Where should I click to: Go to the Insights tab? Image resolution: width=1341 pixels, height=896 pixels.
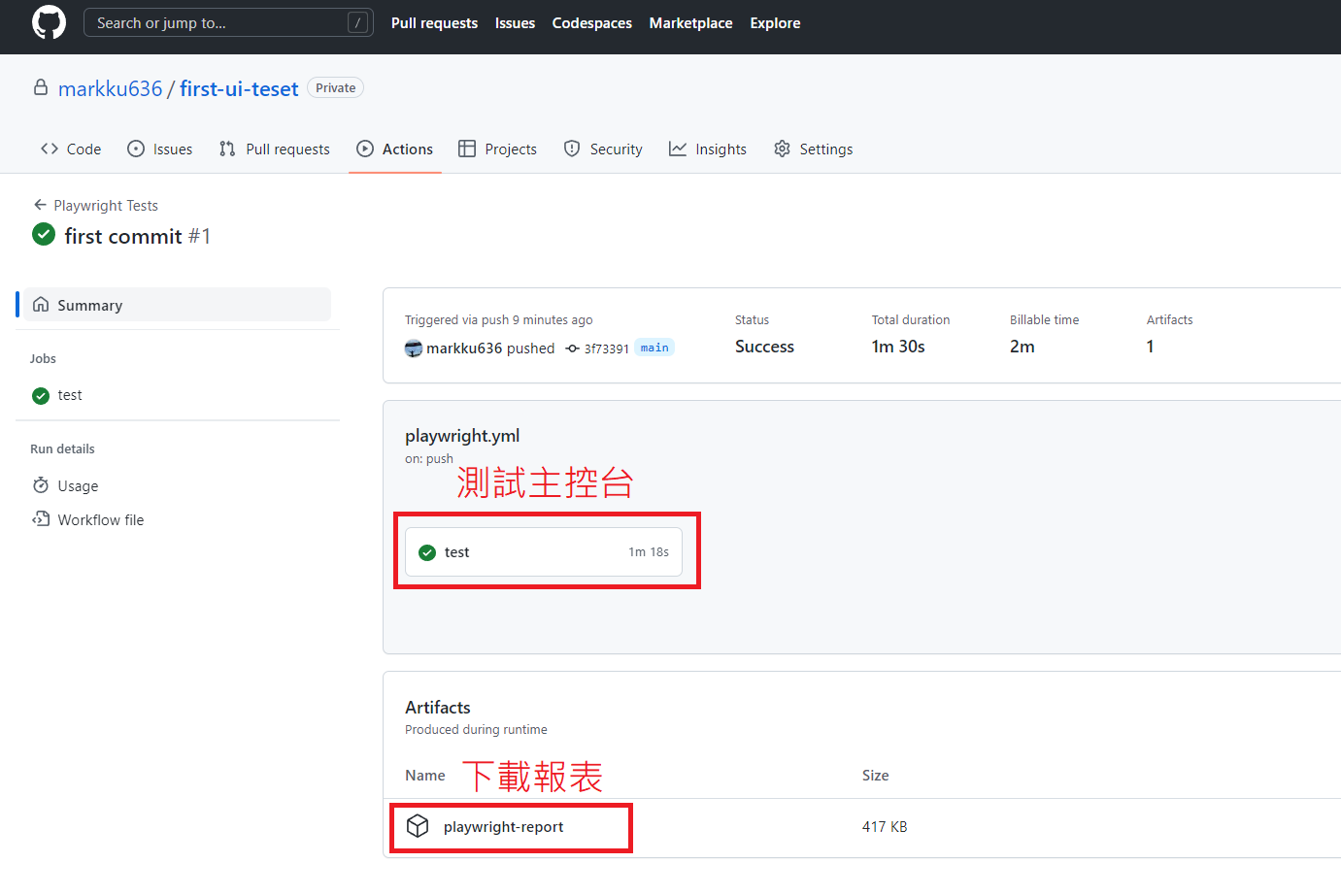pyautogui.click(x=708, y=149)
